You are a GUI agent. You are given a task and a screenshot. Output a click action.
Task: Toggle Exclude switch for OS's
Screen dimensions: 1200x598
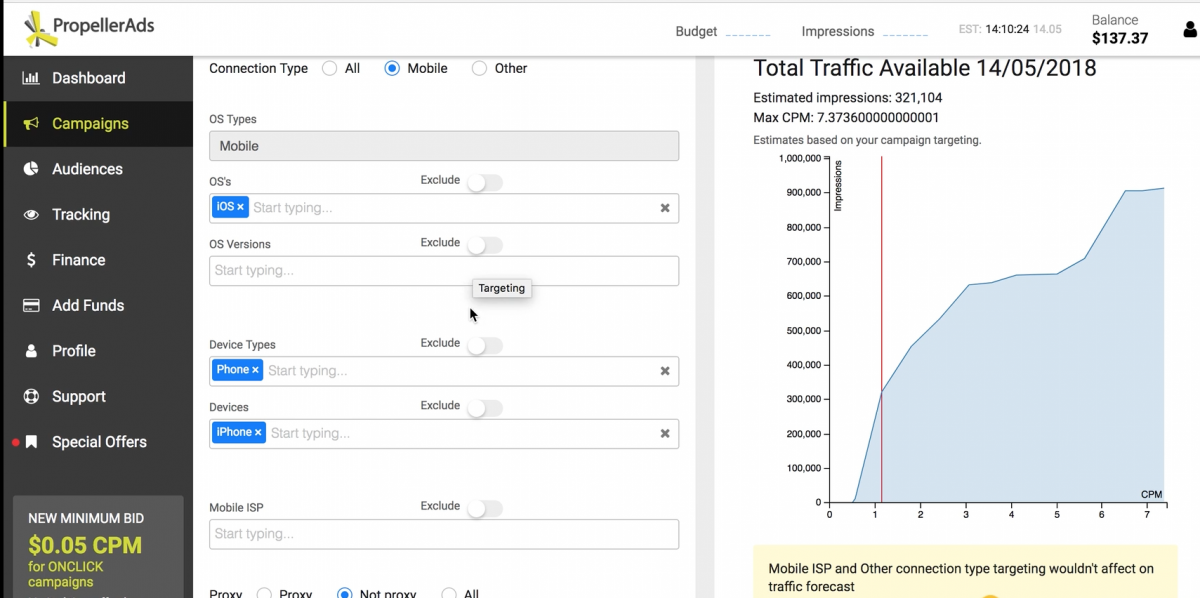pyautogui.click(x=484, y=182)
